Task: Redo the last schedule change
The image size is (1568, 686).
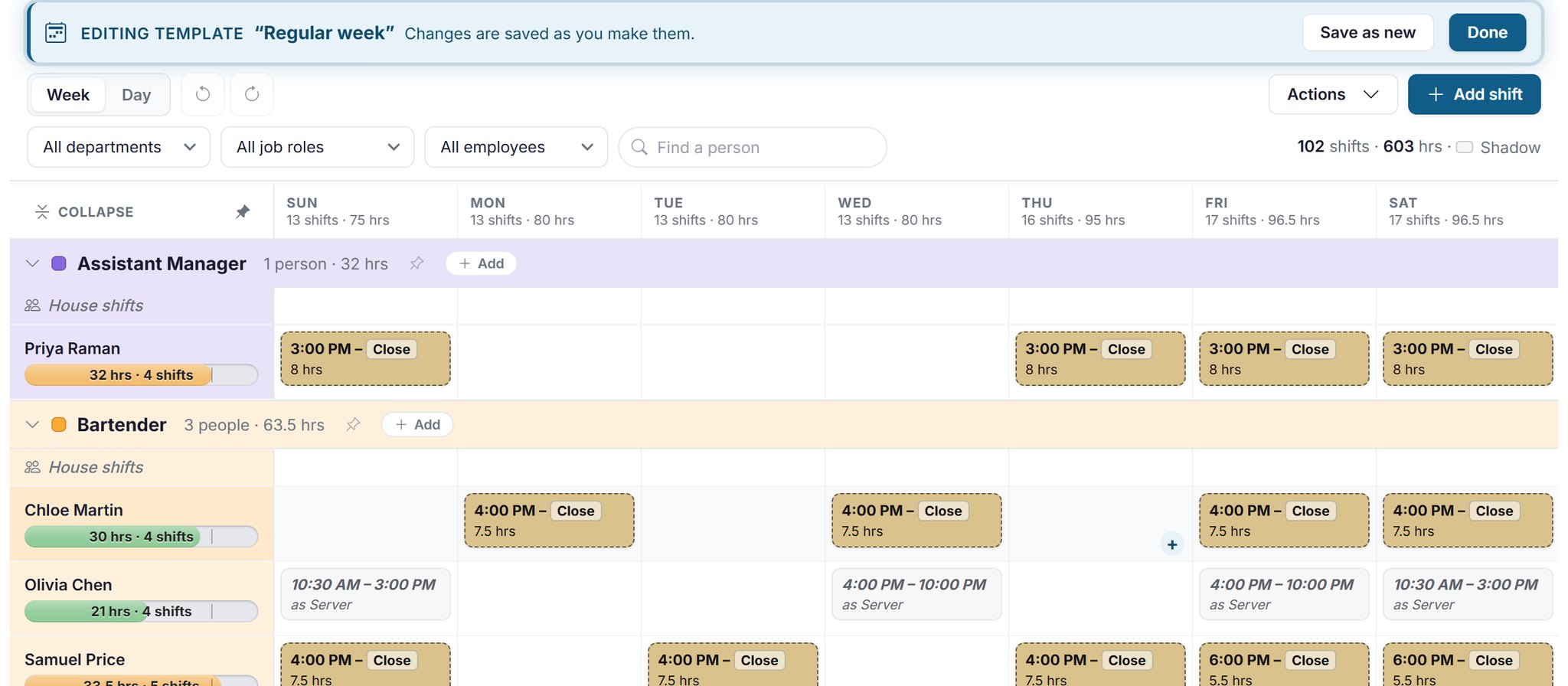Action: click(x=252, y=94)
